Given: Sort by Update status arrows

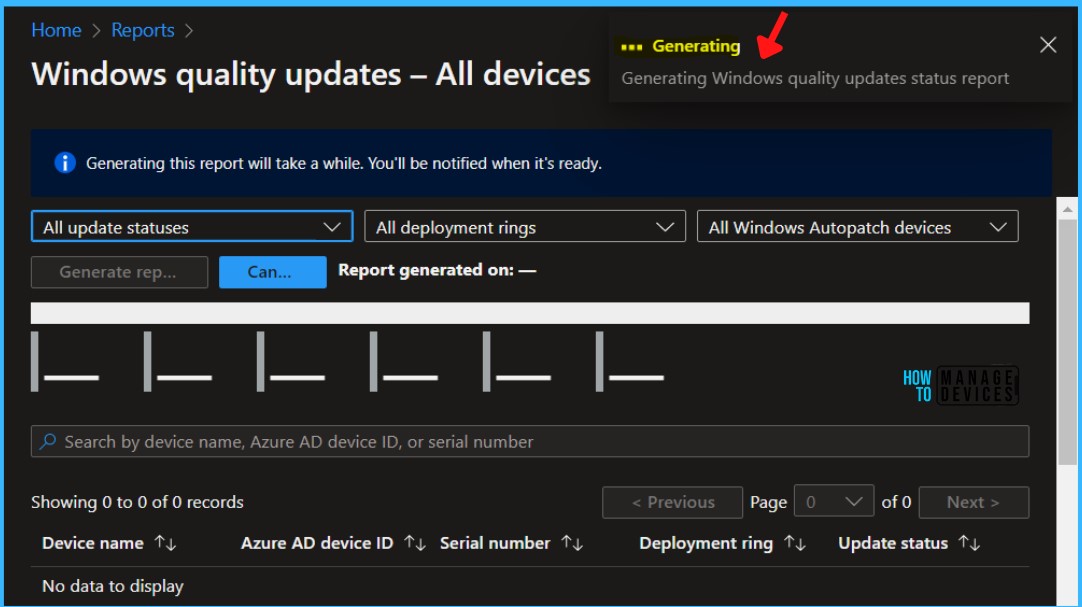Looking at the screenshot, I should pos(970,544).
